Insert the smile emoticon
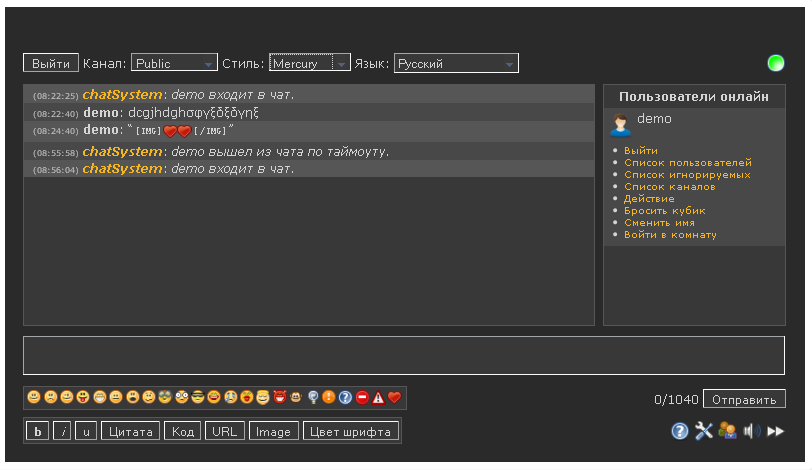 (x=34, y=397)
